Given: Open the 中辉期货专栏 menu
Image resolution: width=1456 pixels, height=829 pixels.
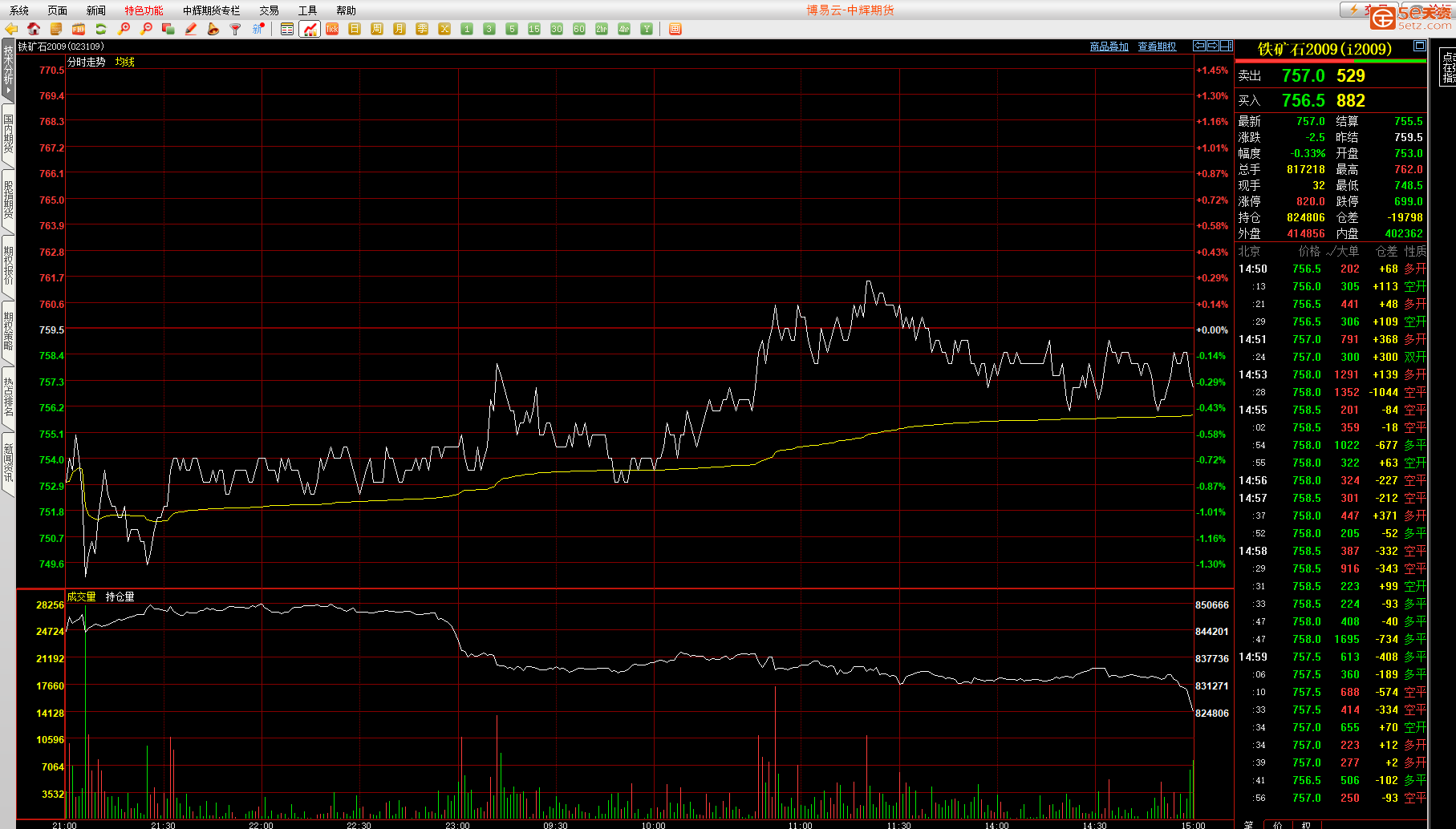Looking at the screenshot, I should [211, 10].
